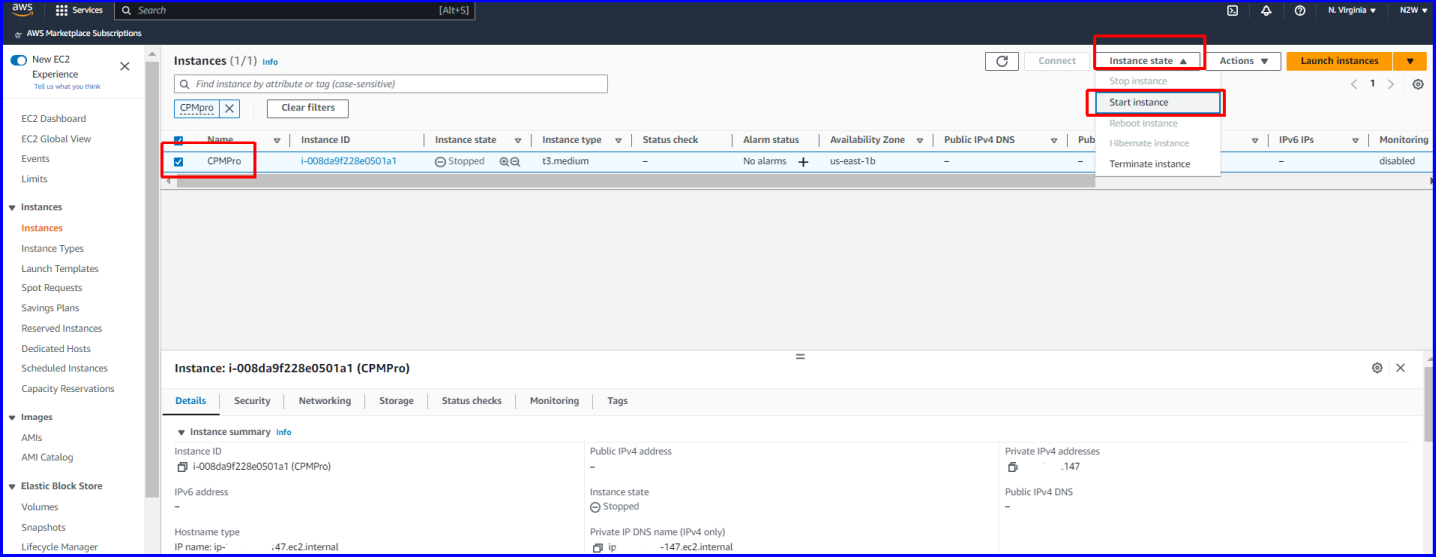Image resolution: width=1436 pixels, height=557 pixels.
Task: Close the New EC2 Experience banner
Action: (125, 66)
